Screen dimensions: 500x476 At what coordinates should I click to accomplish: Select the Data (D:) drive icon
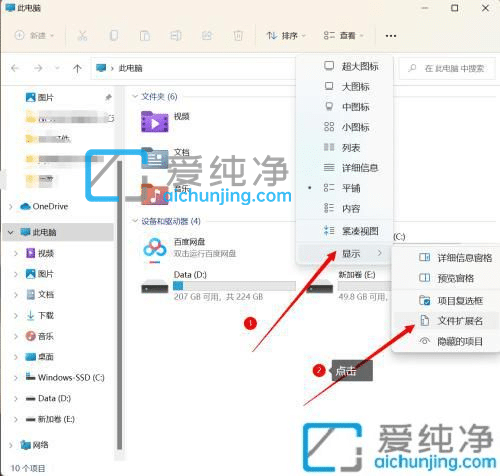click(x=155, y=287)
